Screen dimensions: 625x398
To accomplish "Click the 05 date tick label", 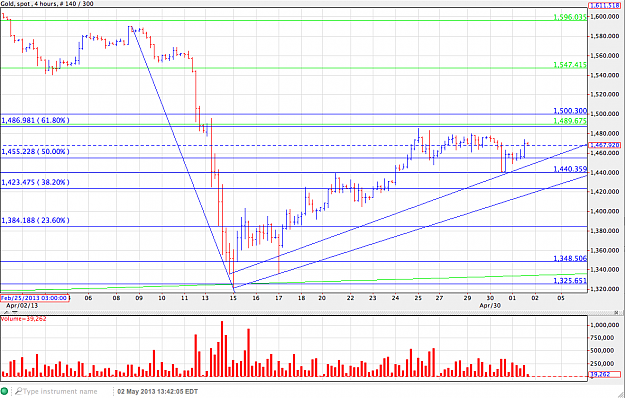I will pyautogui.click(x=560, y=298).
